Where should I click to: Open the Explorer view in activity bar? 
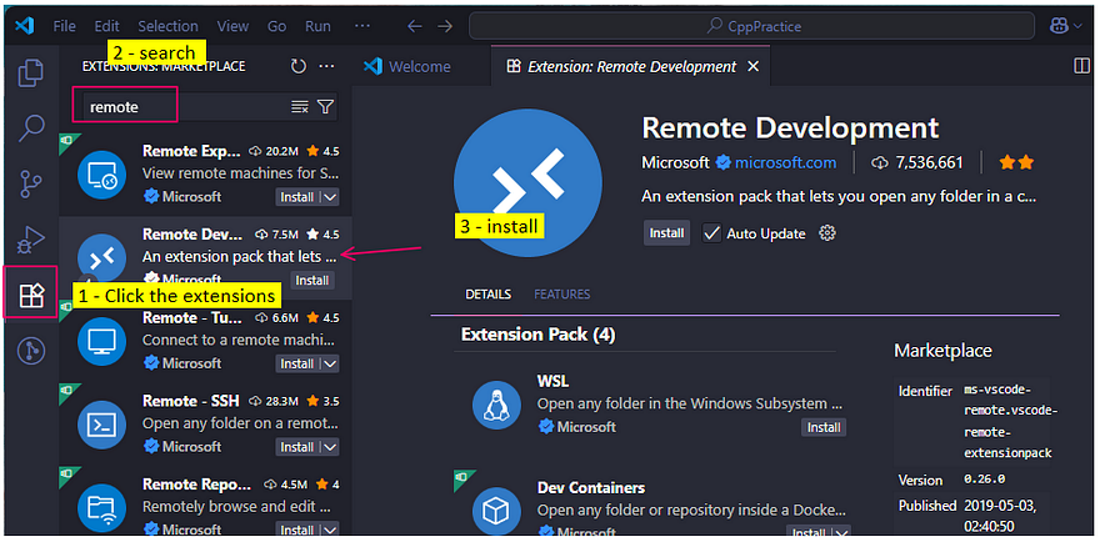tap(31, 73)
